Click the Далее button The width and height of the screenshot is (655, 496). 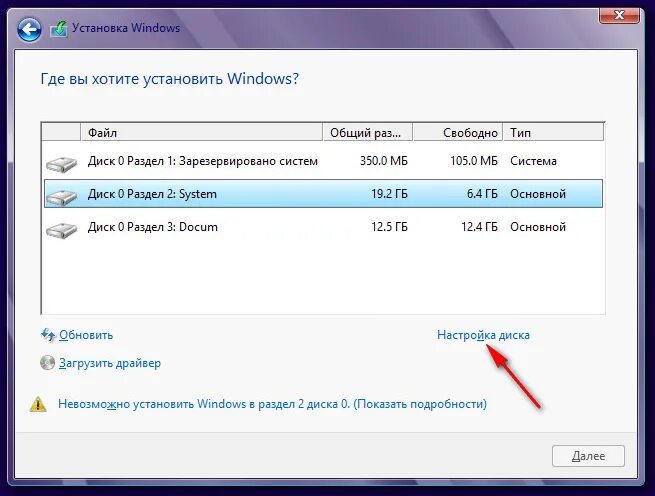[x=588, y=456]
